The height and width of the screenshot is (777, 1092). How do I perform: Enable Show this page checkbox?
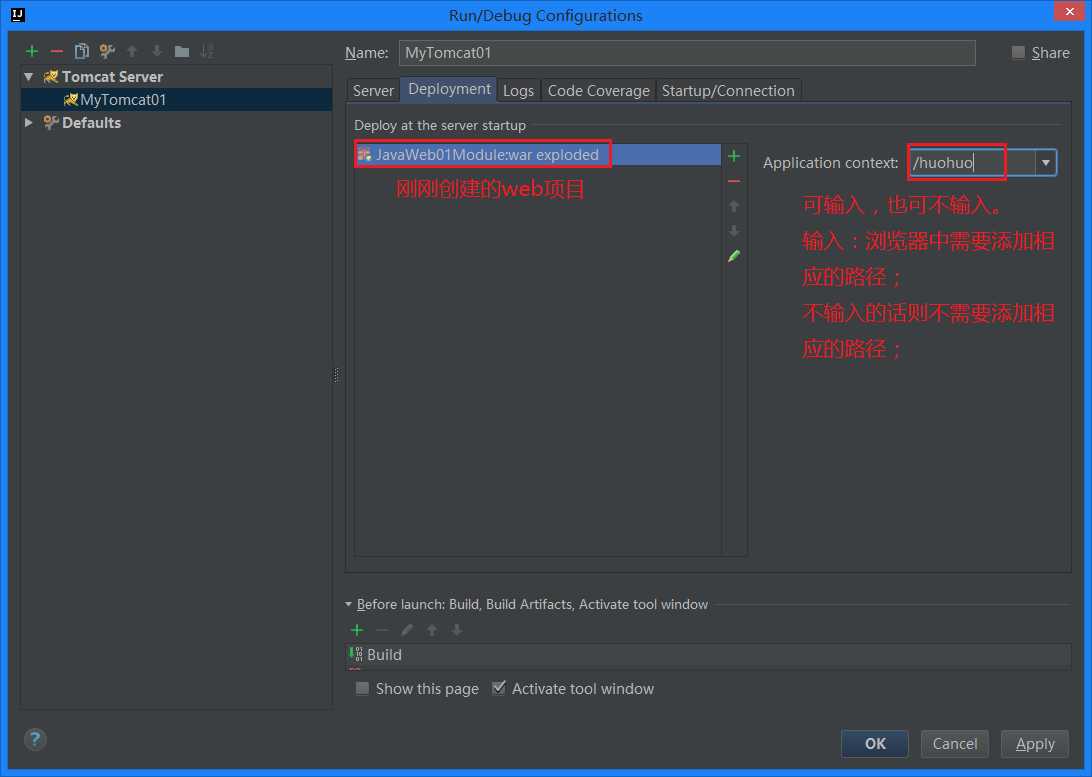pyautogui.click(x=362, y=689)
